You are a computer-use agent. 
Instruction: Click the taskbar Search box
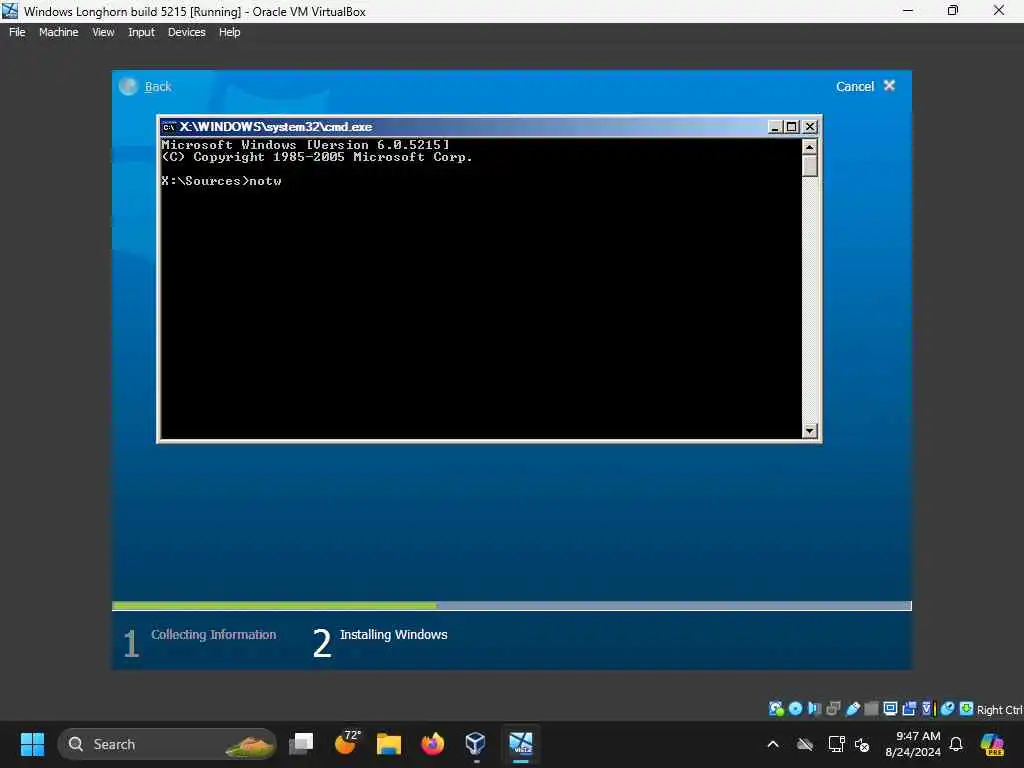[x=167, y=744]
